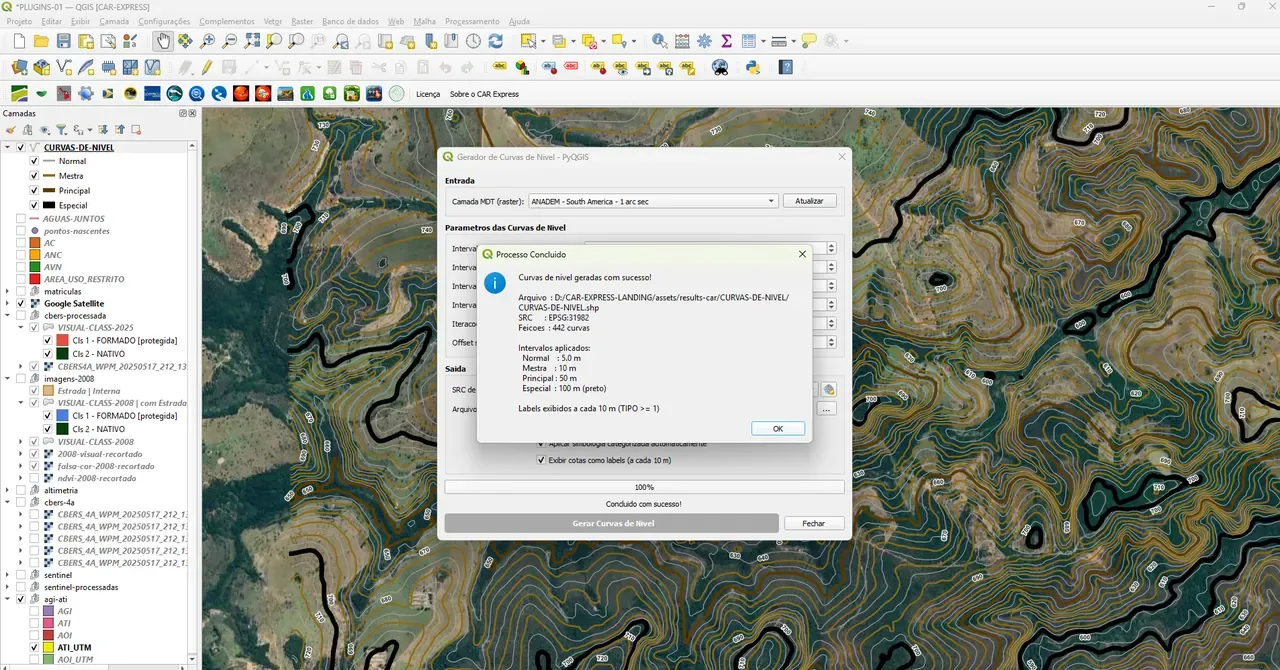1280x670 pixels.
Task: Collapse the imagens-2008 group
Action: (8, 378)
